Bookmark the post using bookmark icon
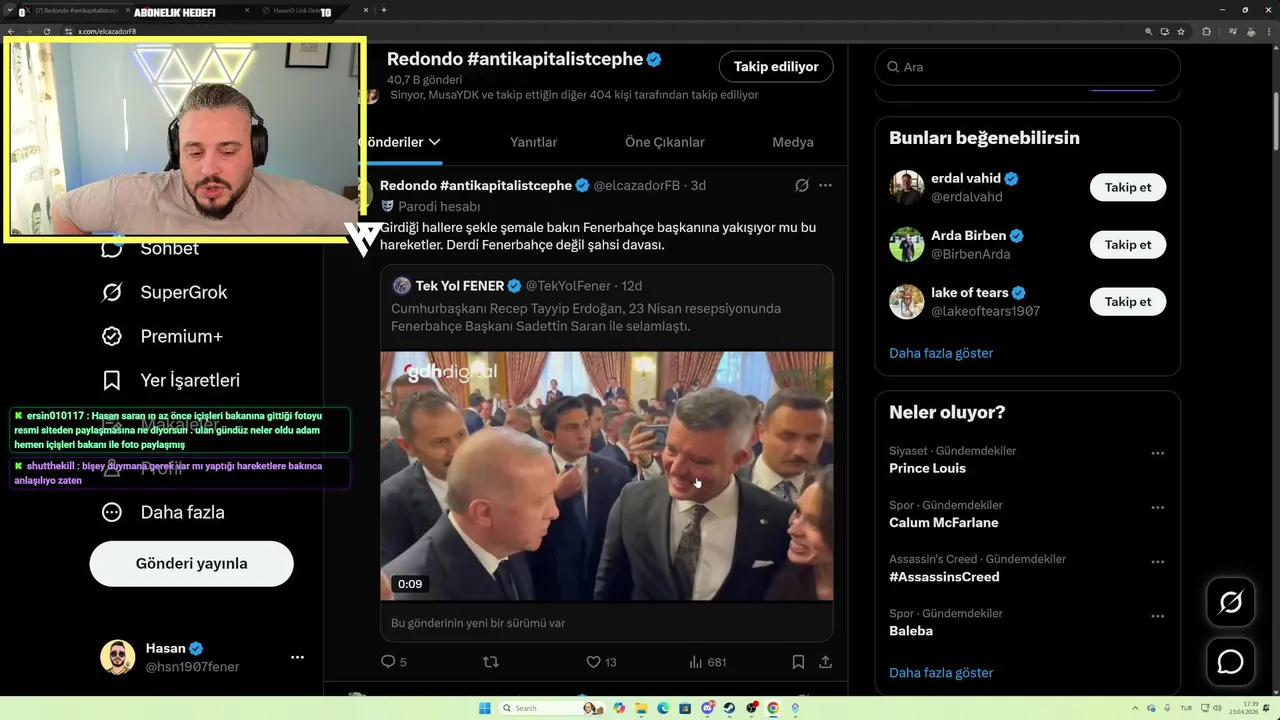Viewport: 1280px width, 720px height. (x=798, y=661)
